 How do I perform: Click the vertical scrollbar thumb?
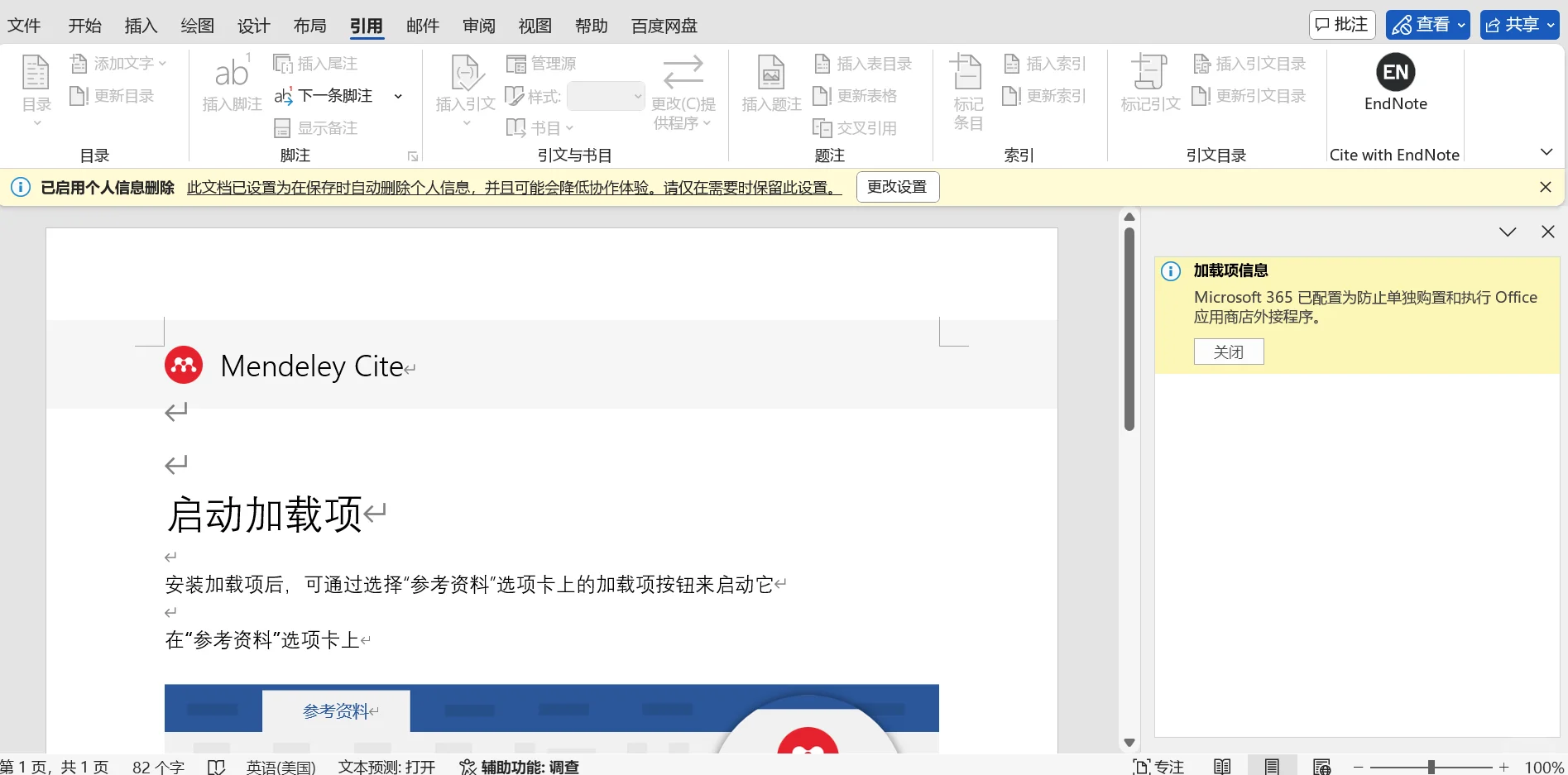(1129, 329)
